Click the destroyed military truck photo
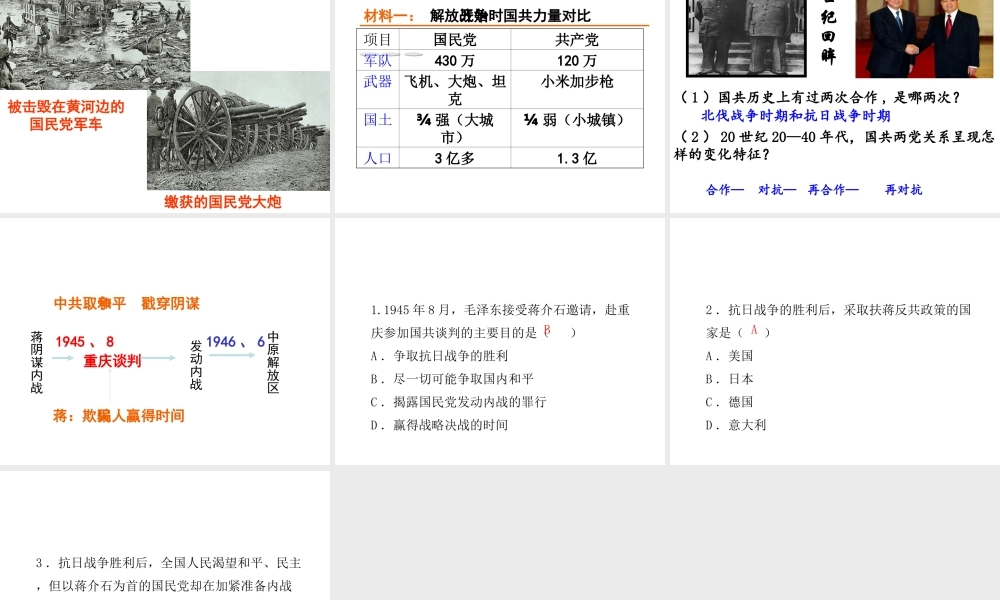 point(95,43)
